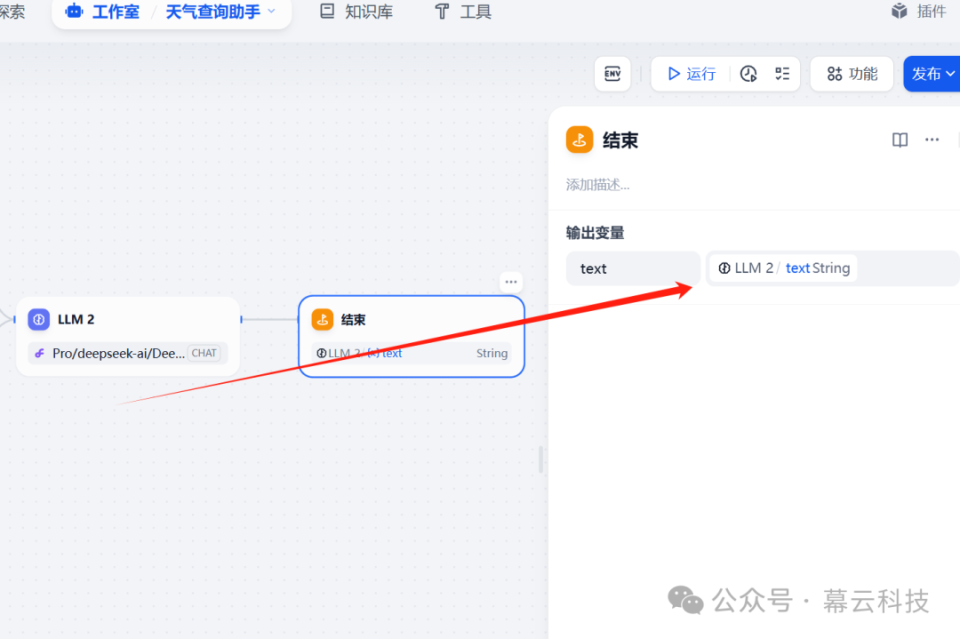Click the Pro/deepseek-ai model CHAT tag
This screenshot has height=639, width=960.
(x=203, y=353)
